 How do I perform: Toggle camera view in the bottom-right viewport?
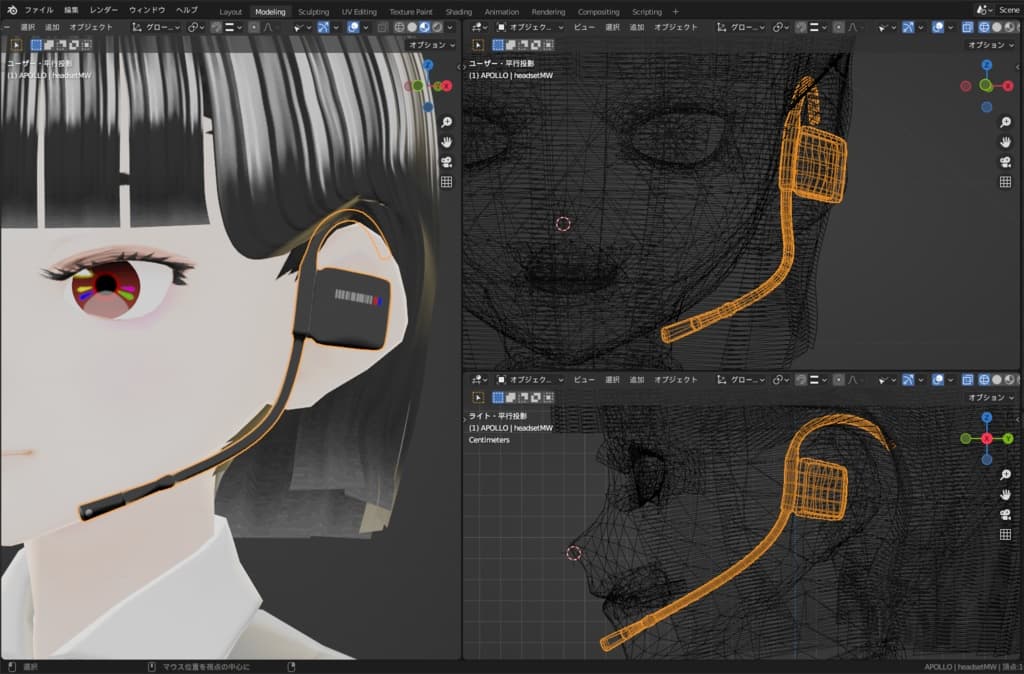tap(1005, 514)
